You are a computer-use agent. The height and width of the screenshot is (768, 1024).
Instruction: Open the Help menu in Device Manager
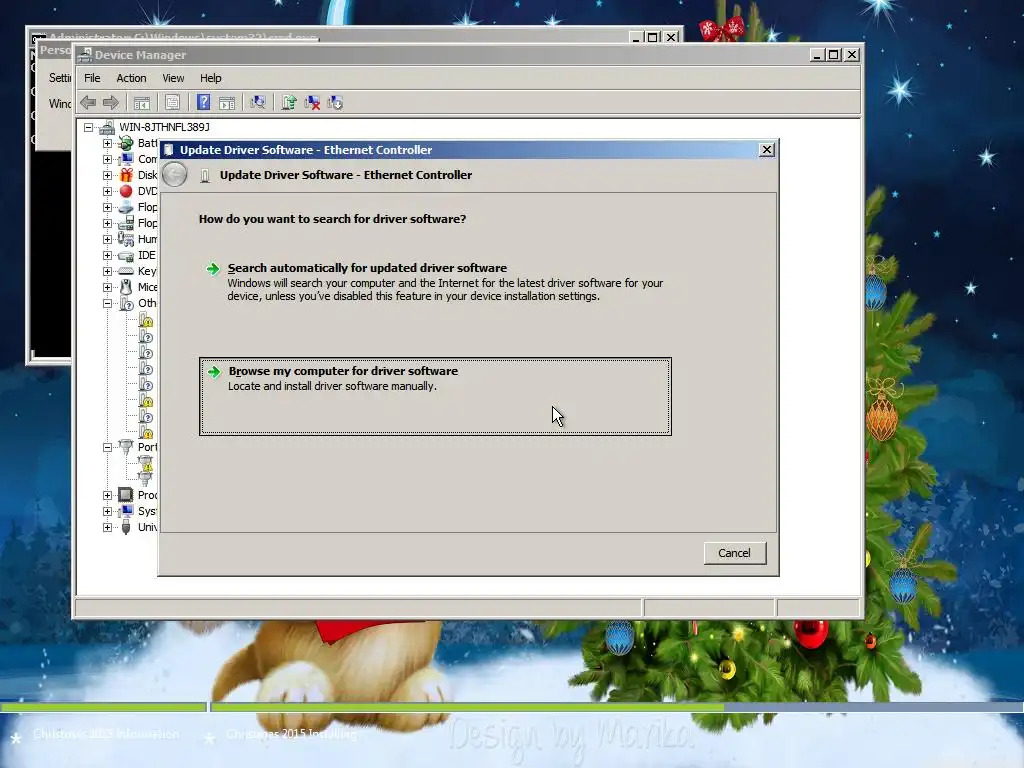[210, 78]
